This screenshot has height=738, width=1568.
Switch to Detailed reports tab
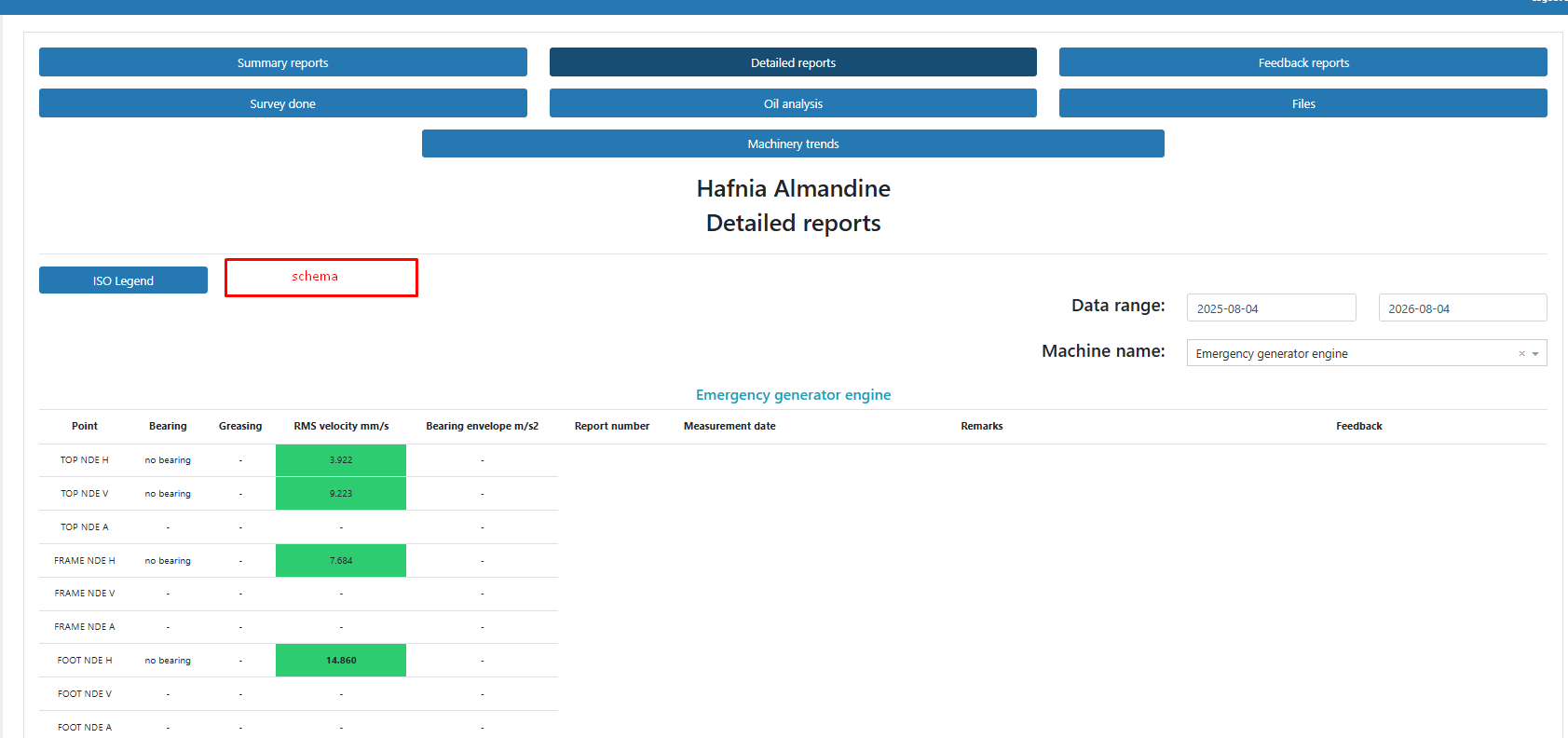(x=793, y=62)
